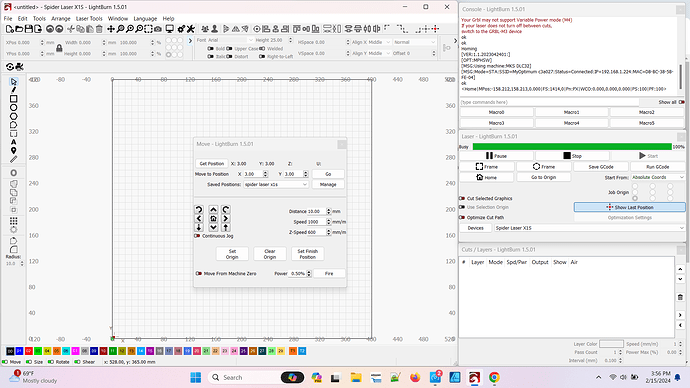Click the delete trash toolbar icon

click(x=99, y=29)
